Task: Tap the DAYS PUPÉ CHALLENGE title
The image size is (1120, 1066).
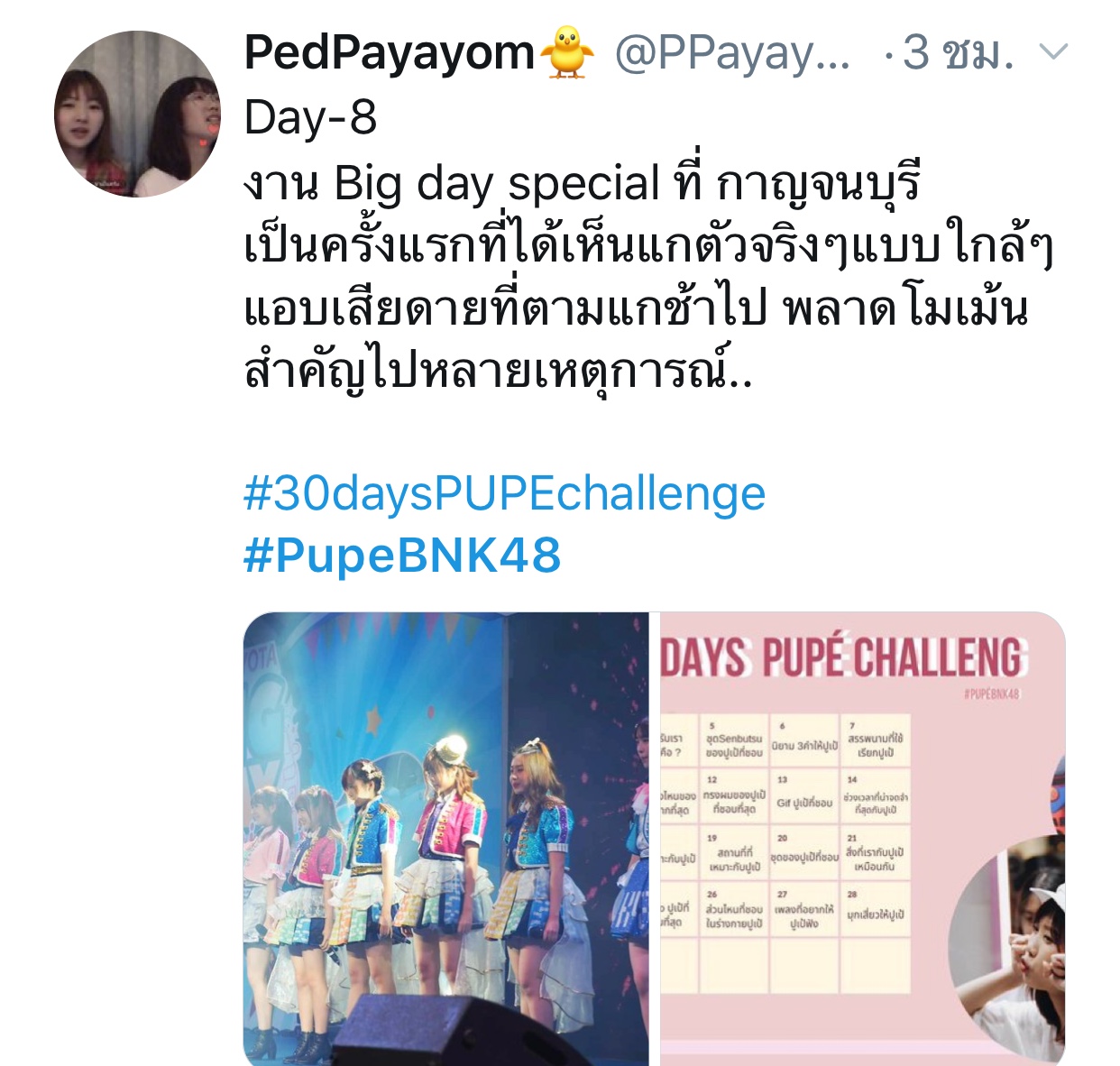Action: (x=843, y=657)
